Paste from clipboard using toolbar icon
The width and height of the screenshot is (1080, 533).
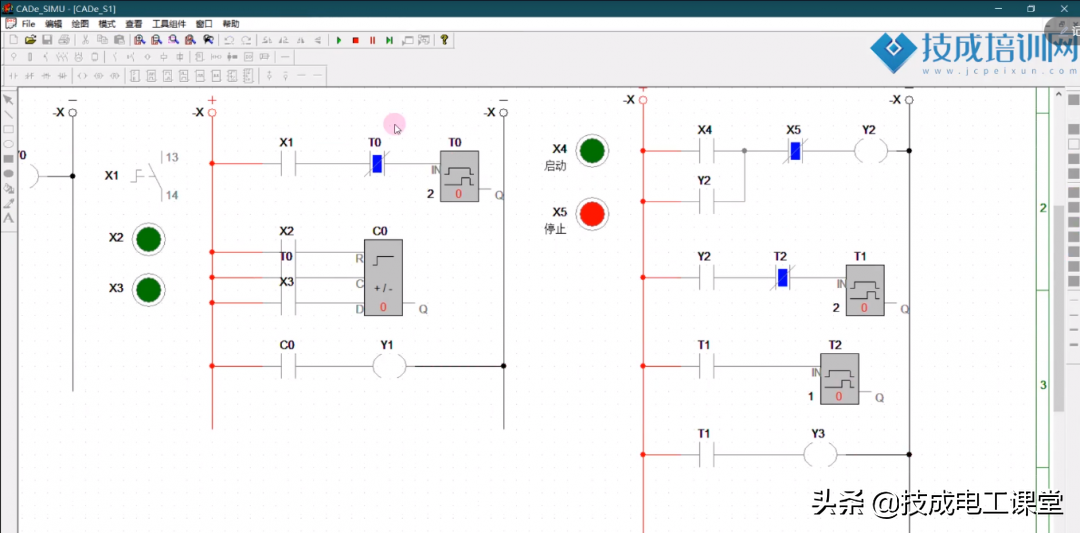pos(118,40)
